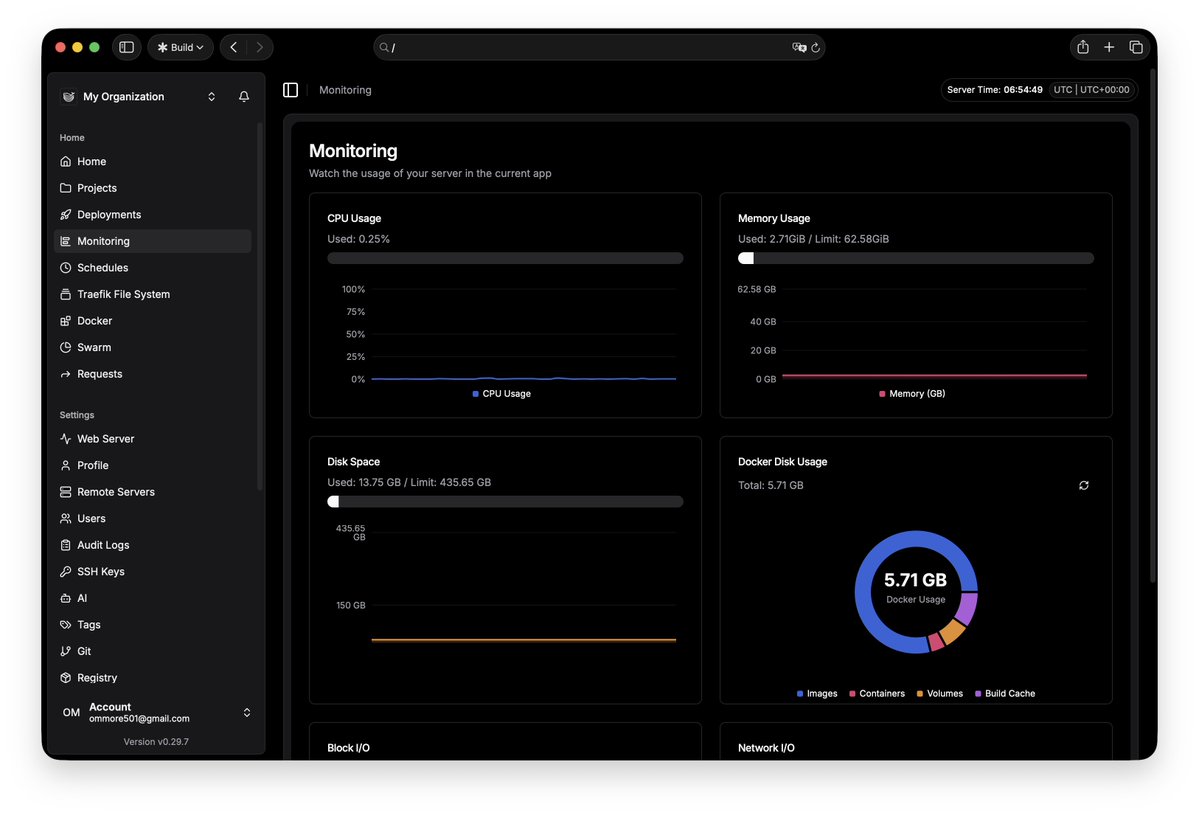Click "Total: 5.71 GB" text

click(x=770, y=485)
